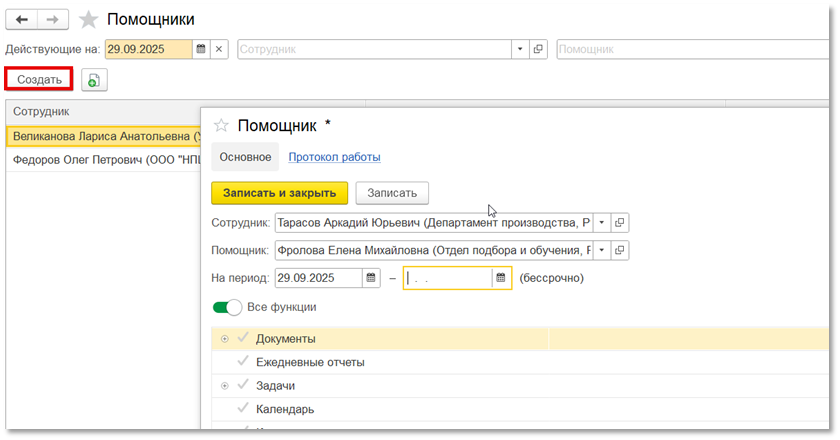Click the copy-create icon next to Создать
Image resolution: width=840 pixels, height=440 pixels.
[94, 80]
